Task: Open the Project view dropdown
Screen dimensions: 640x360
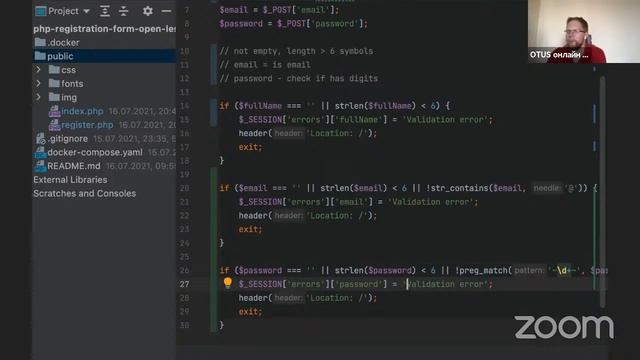Action: 87,11
